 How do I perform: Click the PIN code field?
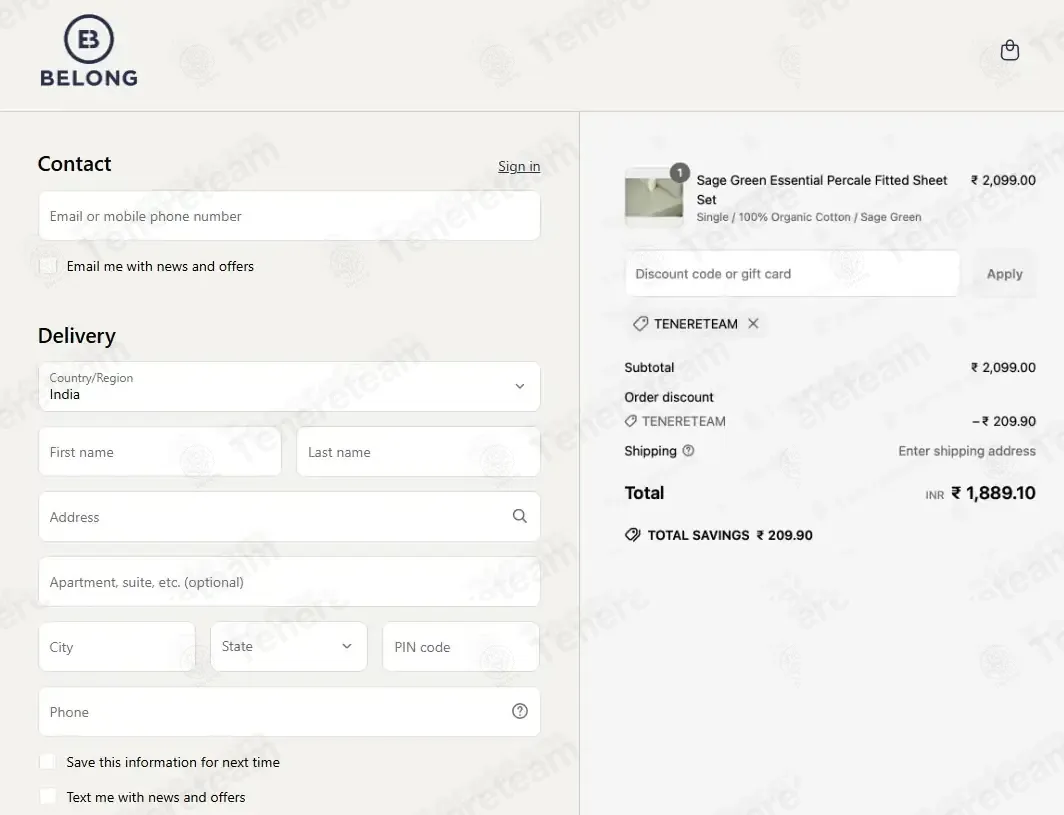tap(461, 647)
